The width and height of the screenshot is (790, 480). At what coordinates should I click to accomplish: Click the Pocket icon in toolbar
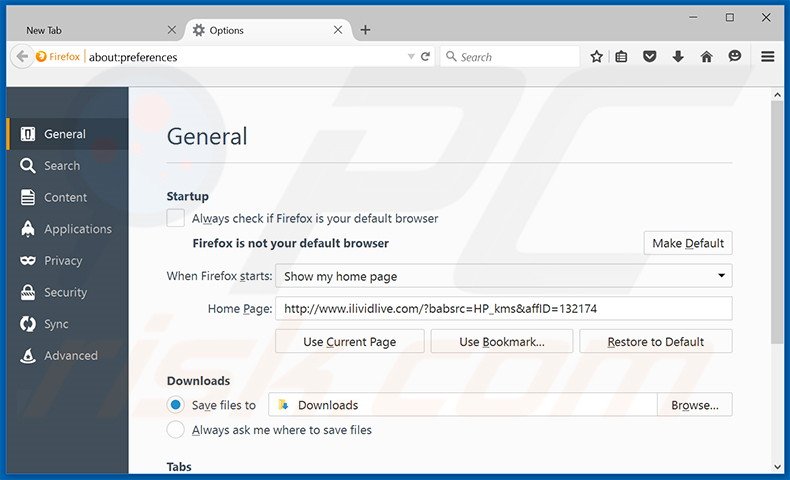(x=650, y=57)
